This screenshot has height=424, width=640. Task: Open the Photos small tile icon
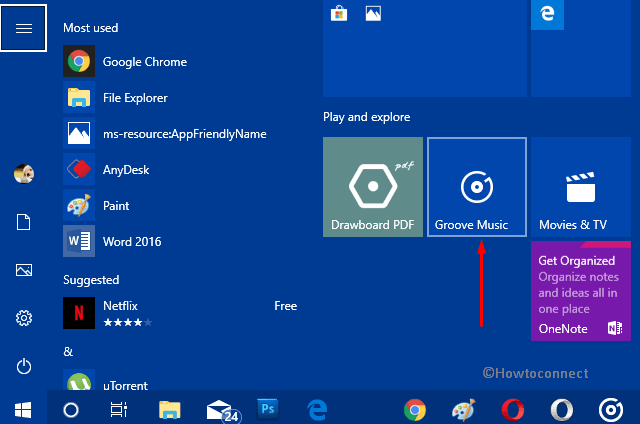point(373,13)
